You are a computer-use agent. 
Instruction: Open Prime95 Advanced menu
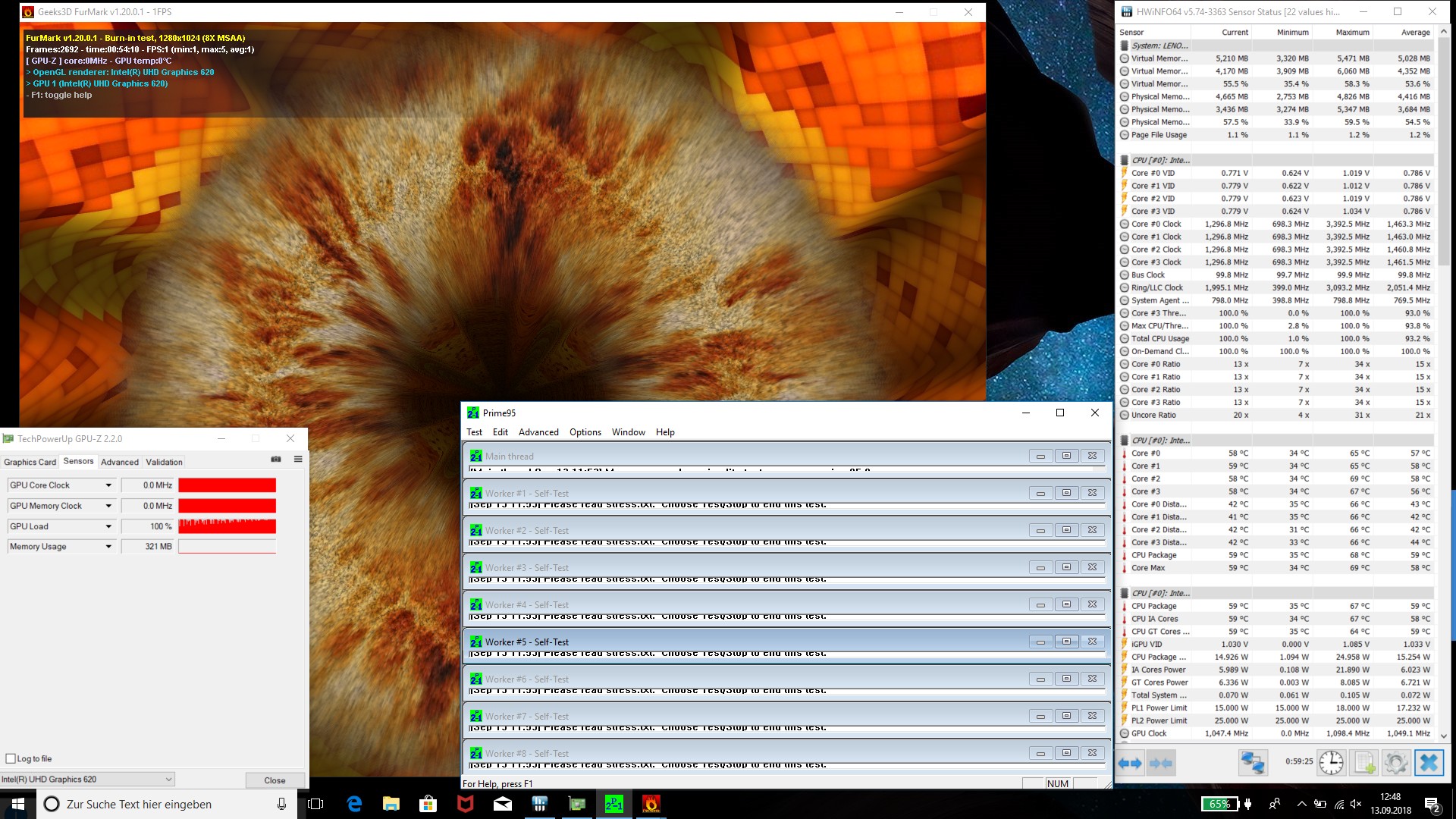(538, 432)
